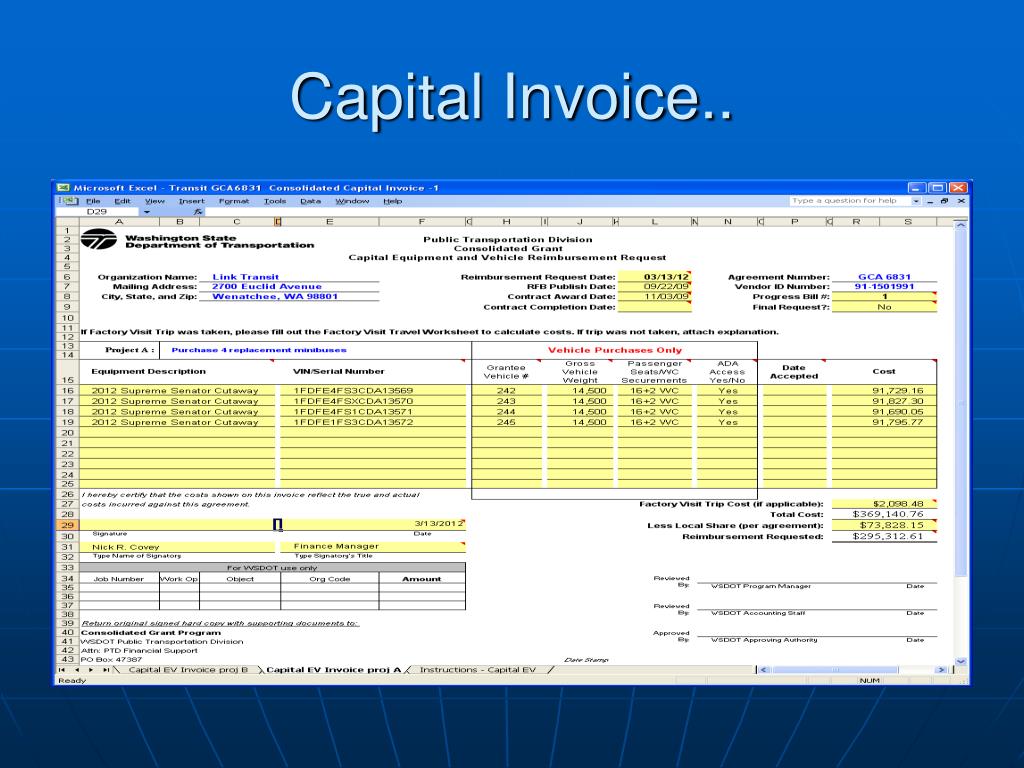Go to first sheet tab arrow
This screenshot has width=1024, height=768.
click(62, 669)
